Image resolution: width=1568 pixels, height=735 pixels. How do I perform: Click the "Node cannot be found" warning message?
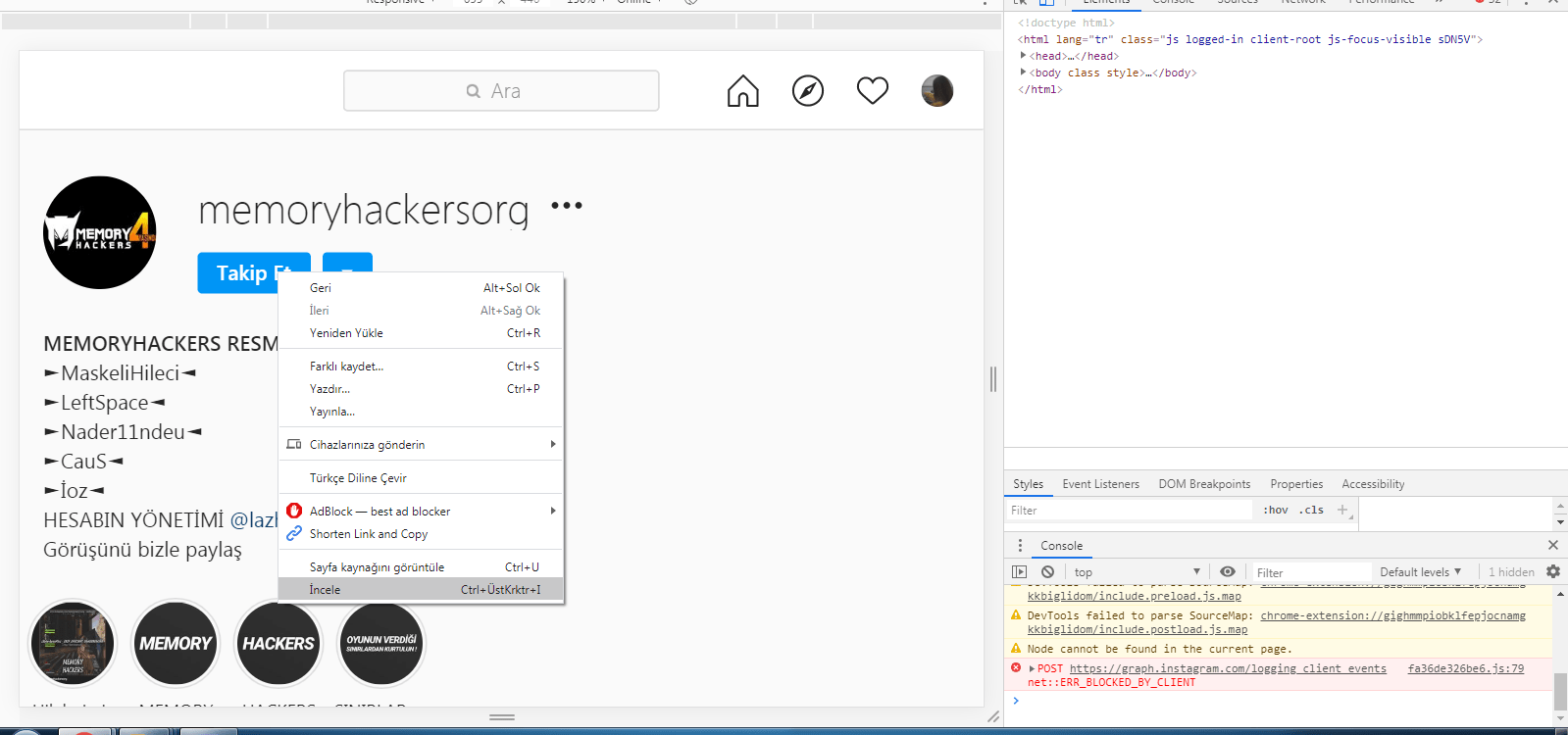tap(1159, 649)
